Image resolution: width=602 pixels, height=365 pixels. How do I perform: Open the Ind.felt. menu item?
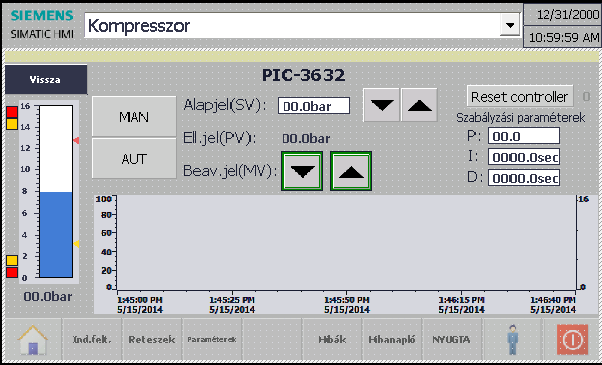[x=92, y=339]
